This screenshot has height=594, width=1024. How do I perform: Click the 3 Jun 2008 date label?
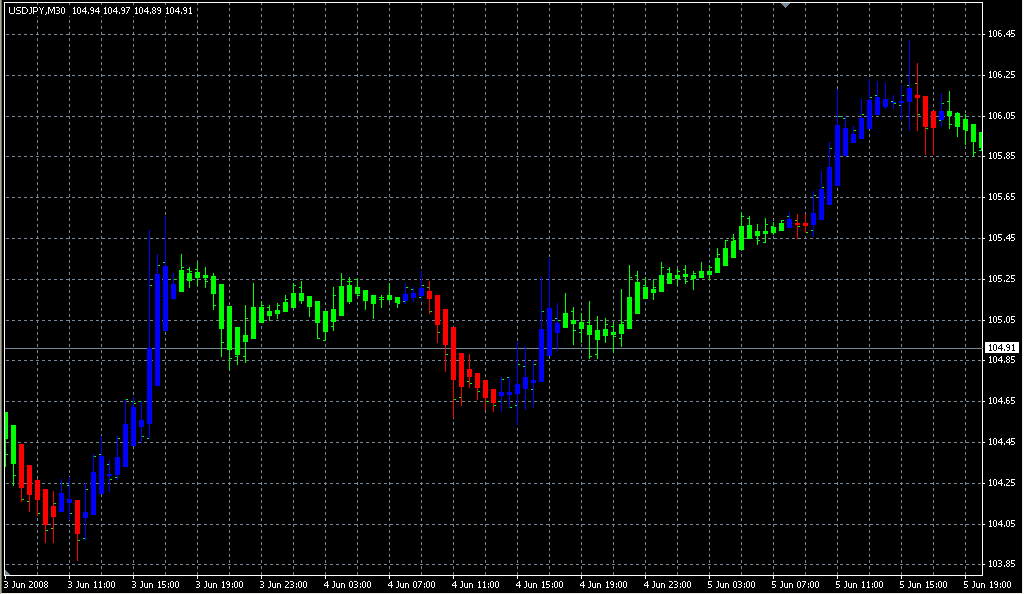click(x=26, y=585)
